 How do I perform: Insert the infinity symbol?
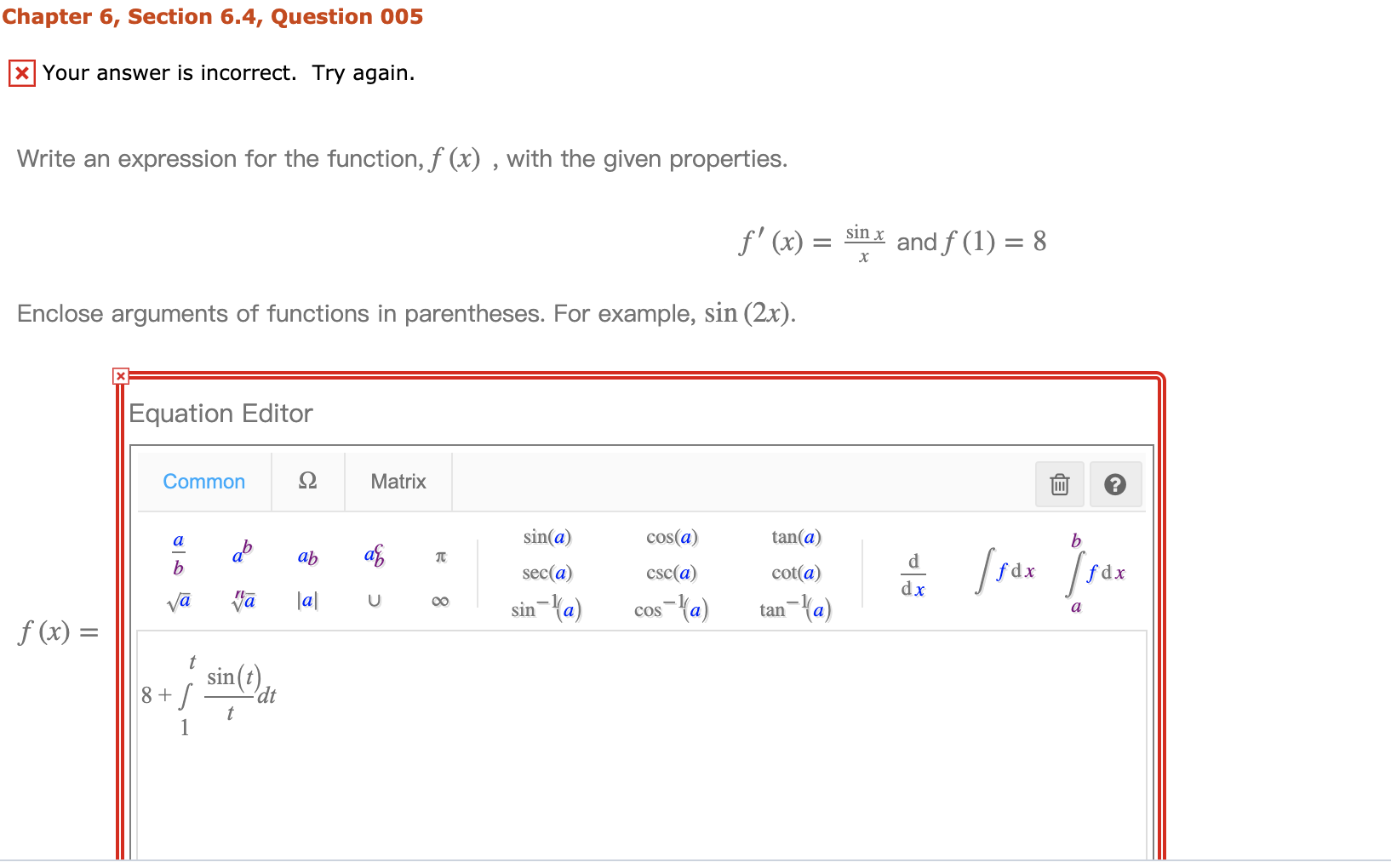[x=440, y=602]
